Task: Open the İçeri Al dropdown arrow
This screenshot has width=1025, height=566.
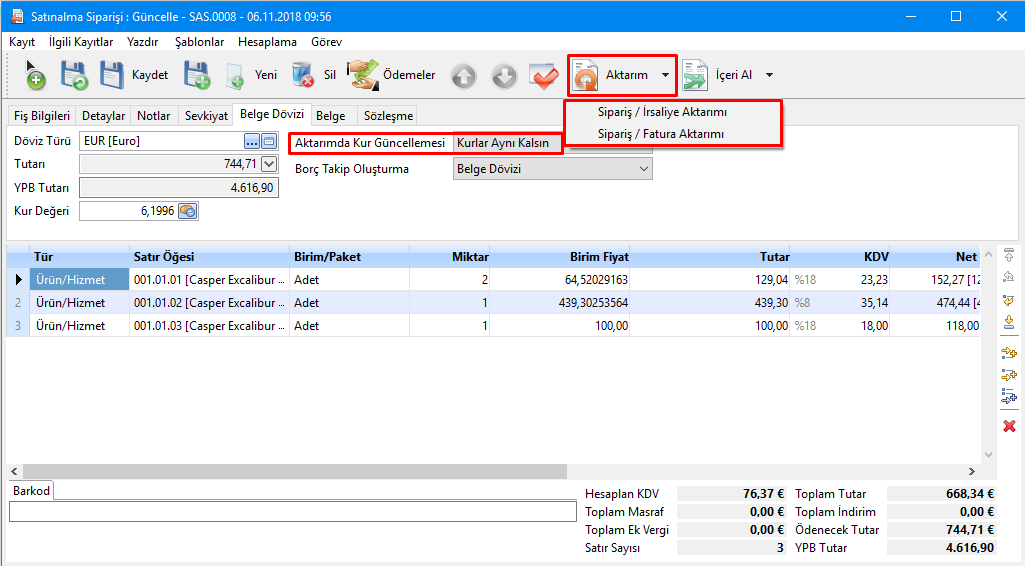Action: coord(769,75)
